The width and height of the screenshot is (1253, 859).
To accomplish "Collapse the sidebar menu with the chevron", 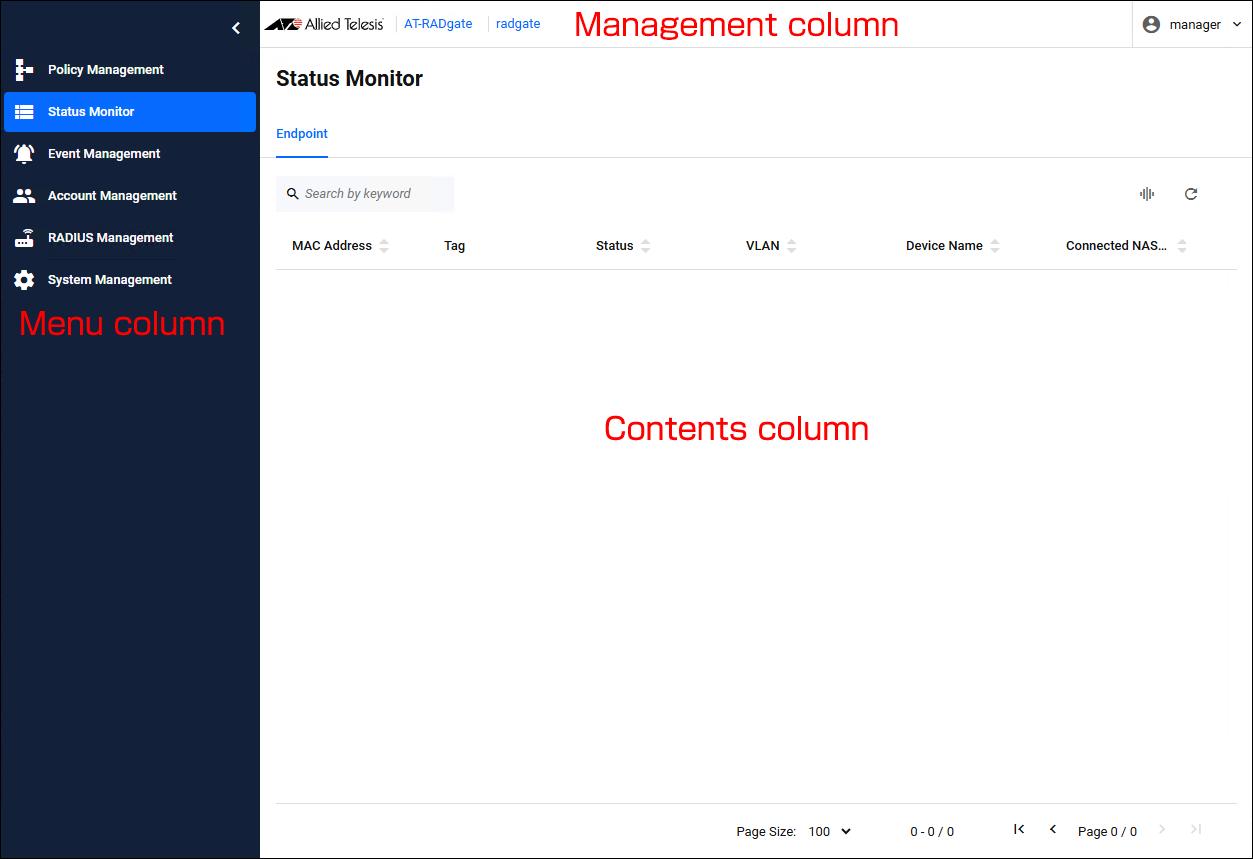I will point(236,28).
